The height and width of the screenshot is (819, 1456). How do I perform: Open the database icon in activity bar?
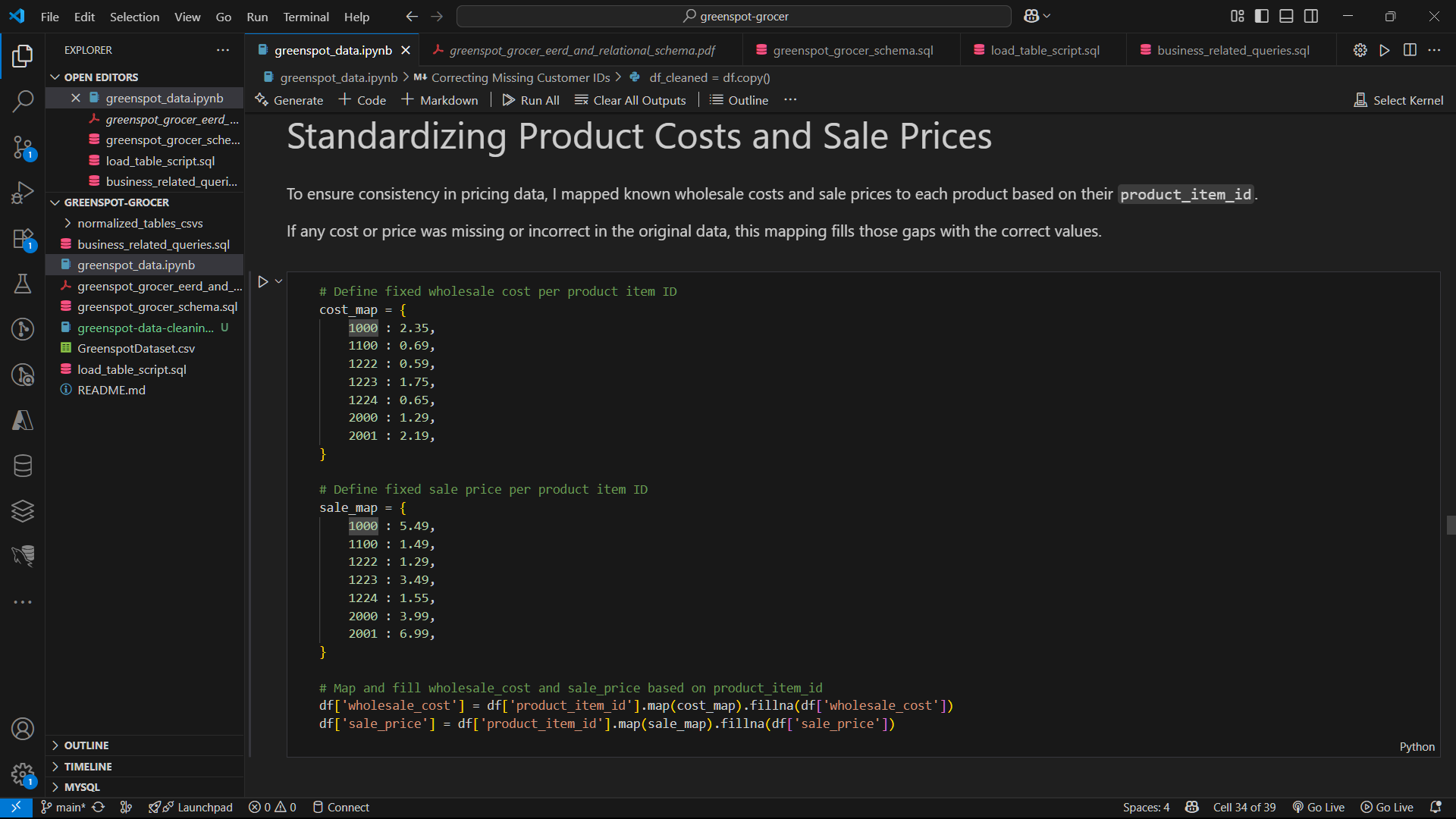tap(23, 466)
